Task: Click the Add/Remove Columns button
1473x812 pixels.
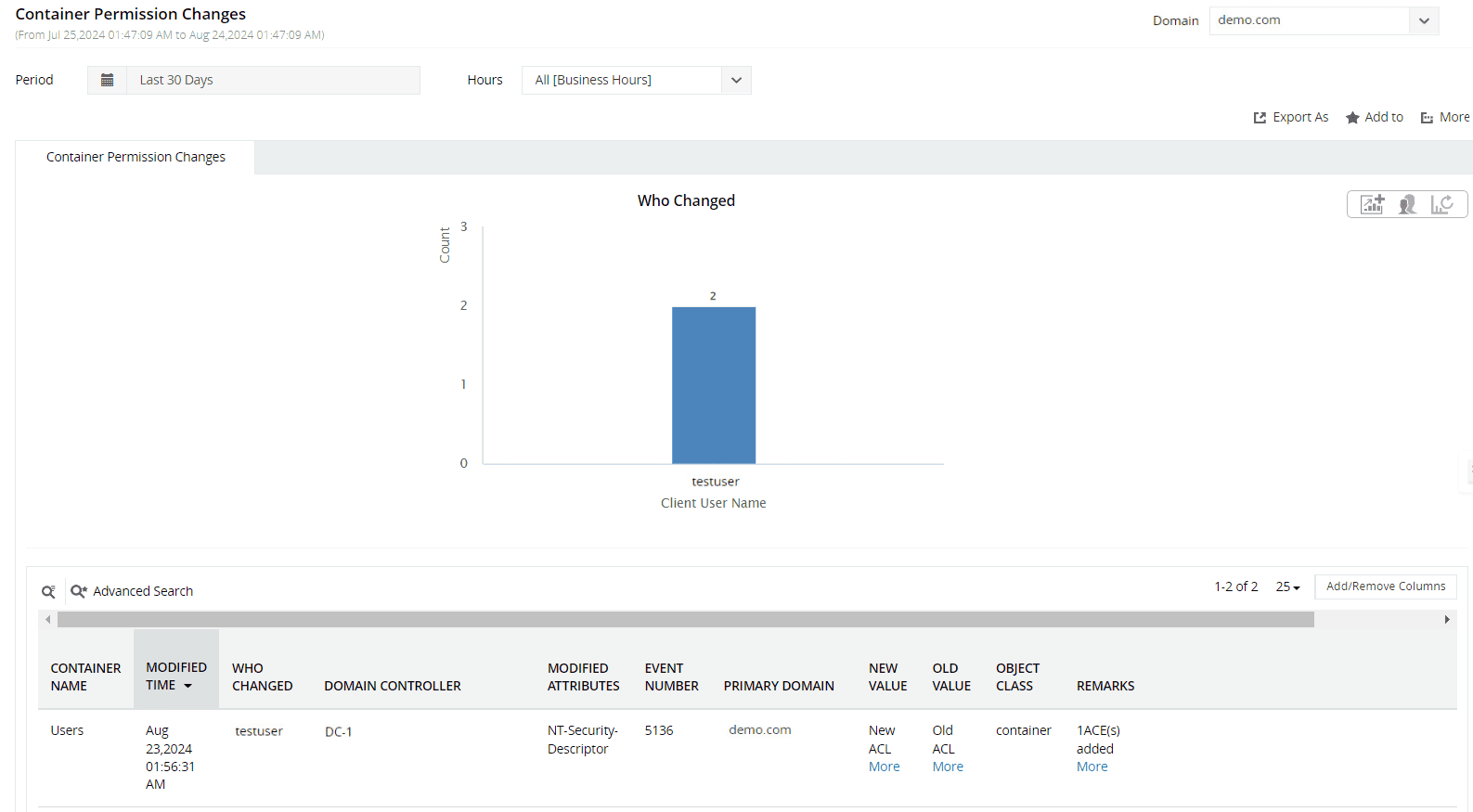Action: tap(1385, 586)
